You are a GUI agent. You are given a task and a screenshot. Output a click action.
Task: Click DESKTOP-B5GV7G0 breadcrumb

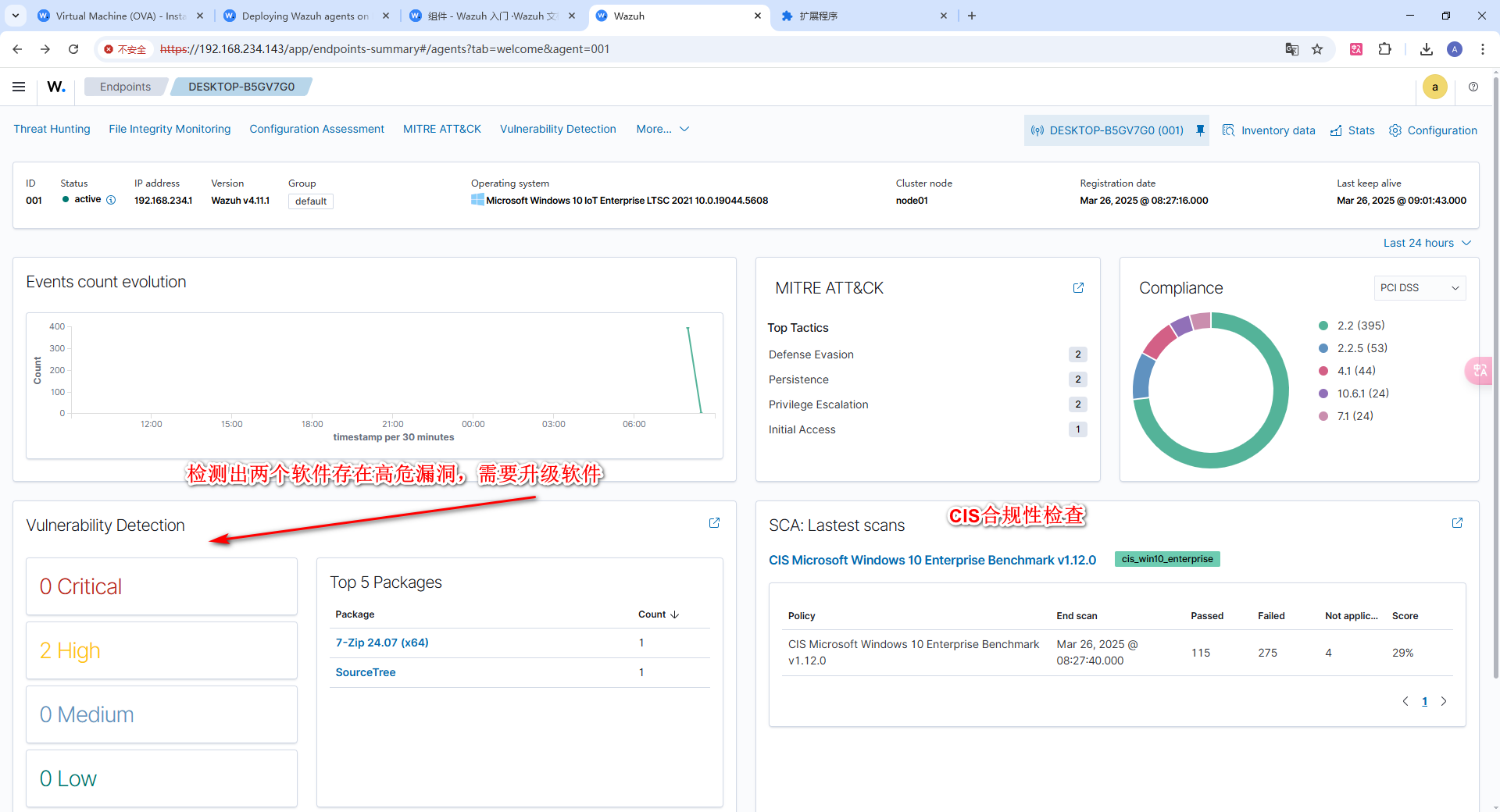pyautogui.click(x=241, y=87)
